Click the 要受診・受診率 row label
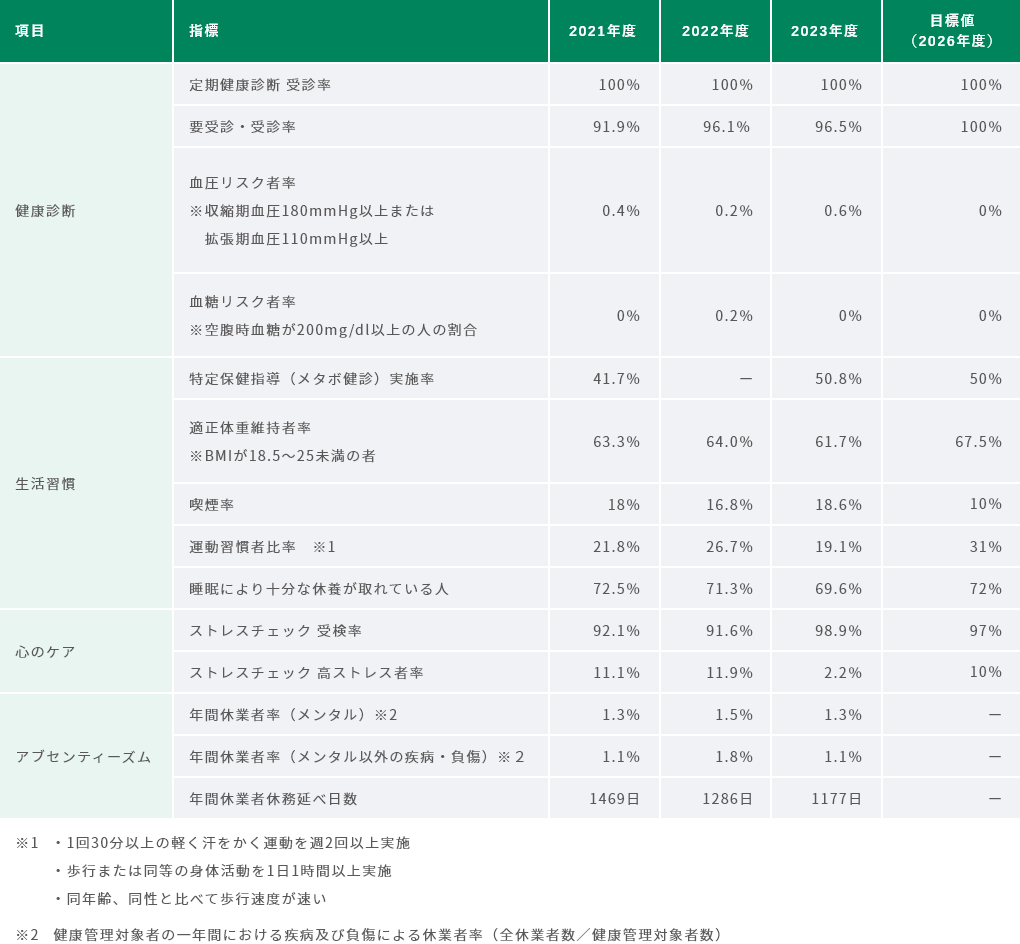Viewport: 1020px width, 944px height. point(243,127)
